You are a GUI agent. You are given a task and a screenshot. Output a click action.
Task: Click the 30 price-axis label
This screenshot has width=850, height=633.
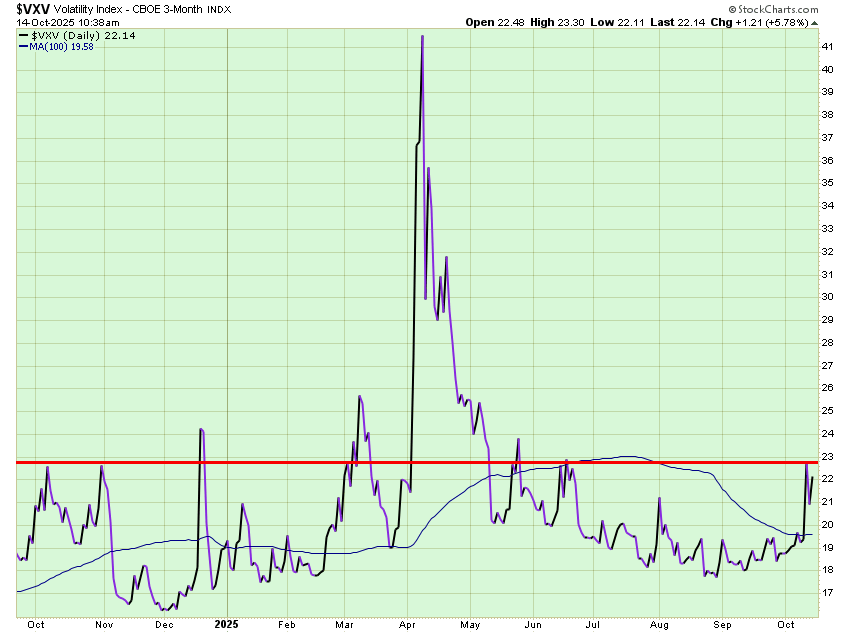coord(827,297)
